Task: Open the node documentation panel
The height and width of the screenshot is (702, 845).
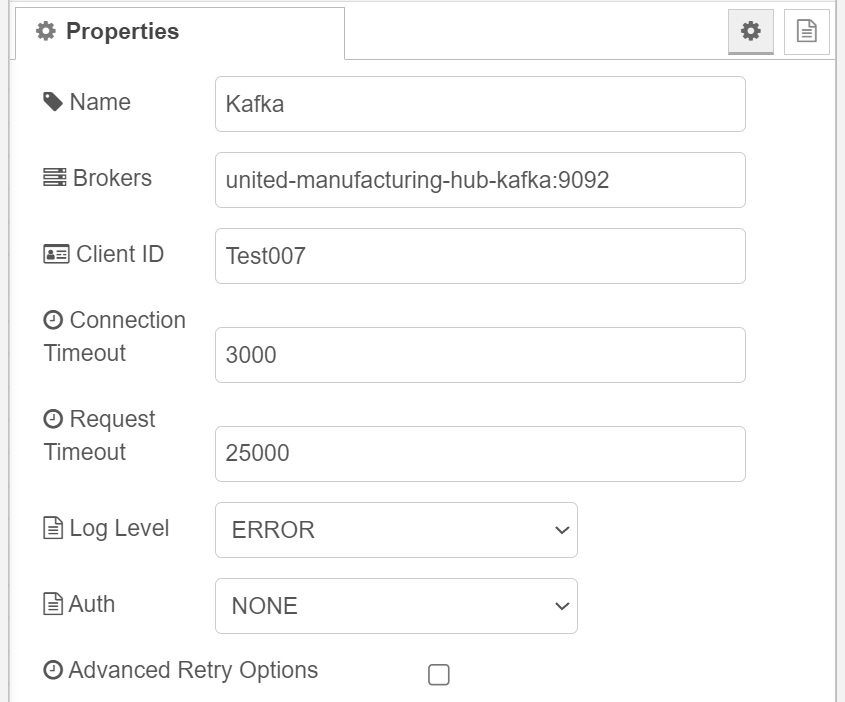Action: click(806, 31)
